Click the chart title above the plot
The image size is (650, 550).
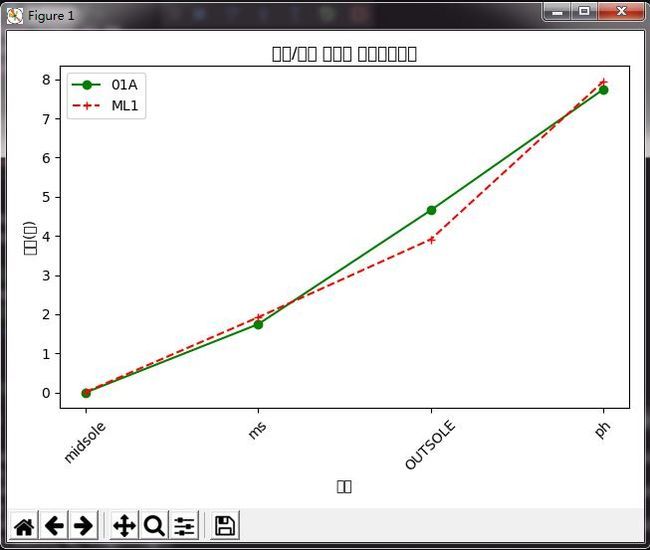[x=344, y=54]
